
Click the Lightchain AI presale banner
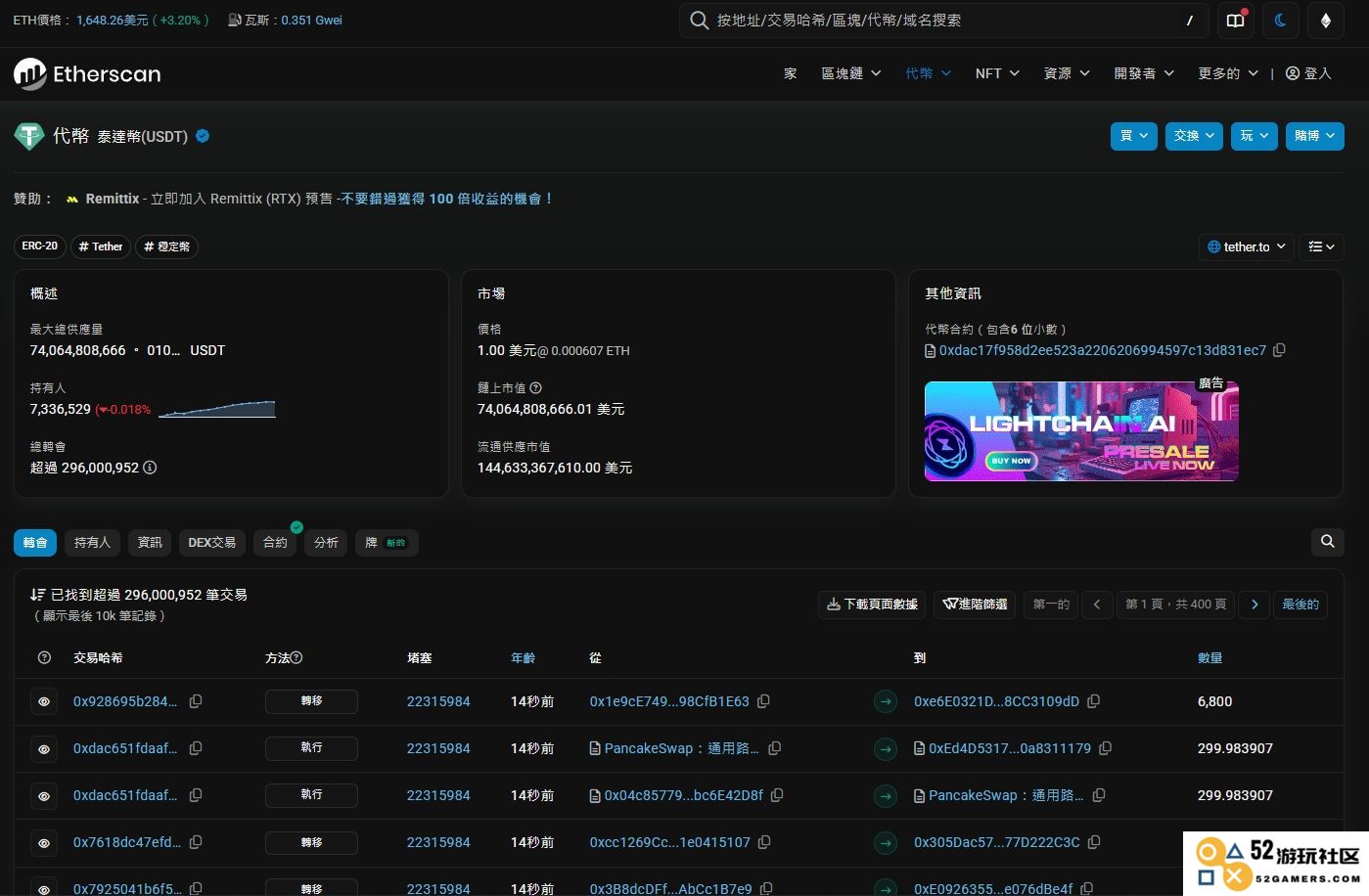pos(1081,430)
